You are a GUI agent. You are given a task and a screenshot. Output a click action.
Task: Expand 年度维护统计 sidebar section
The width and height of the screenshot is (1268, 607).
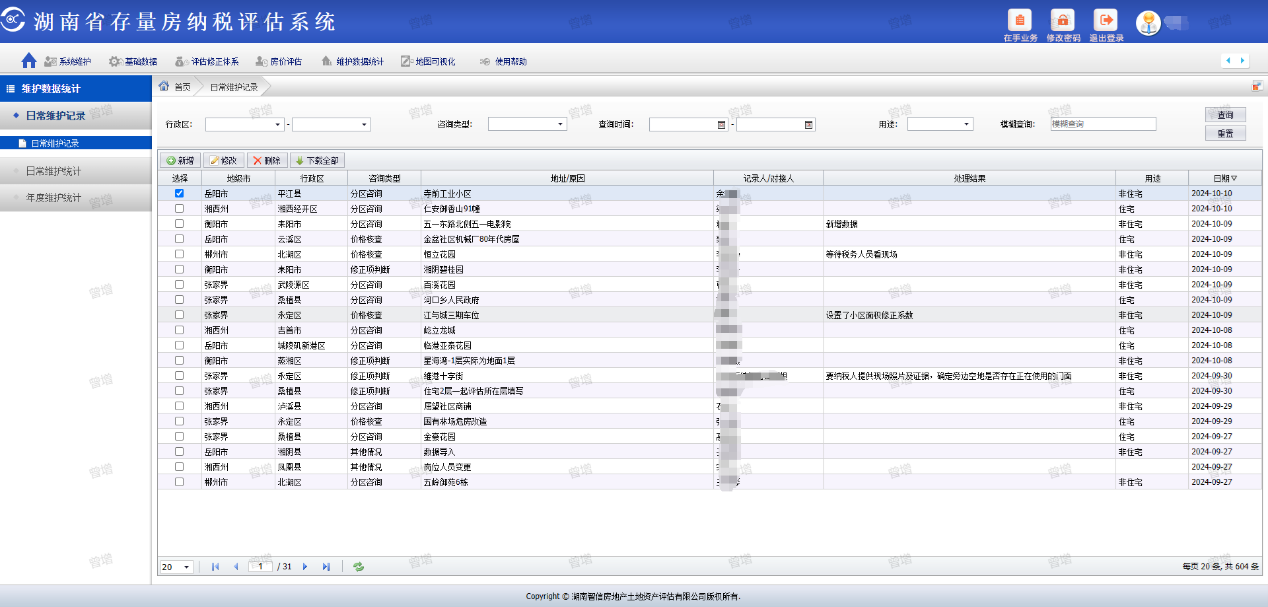75,197
